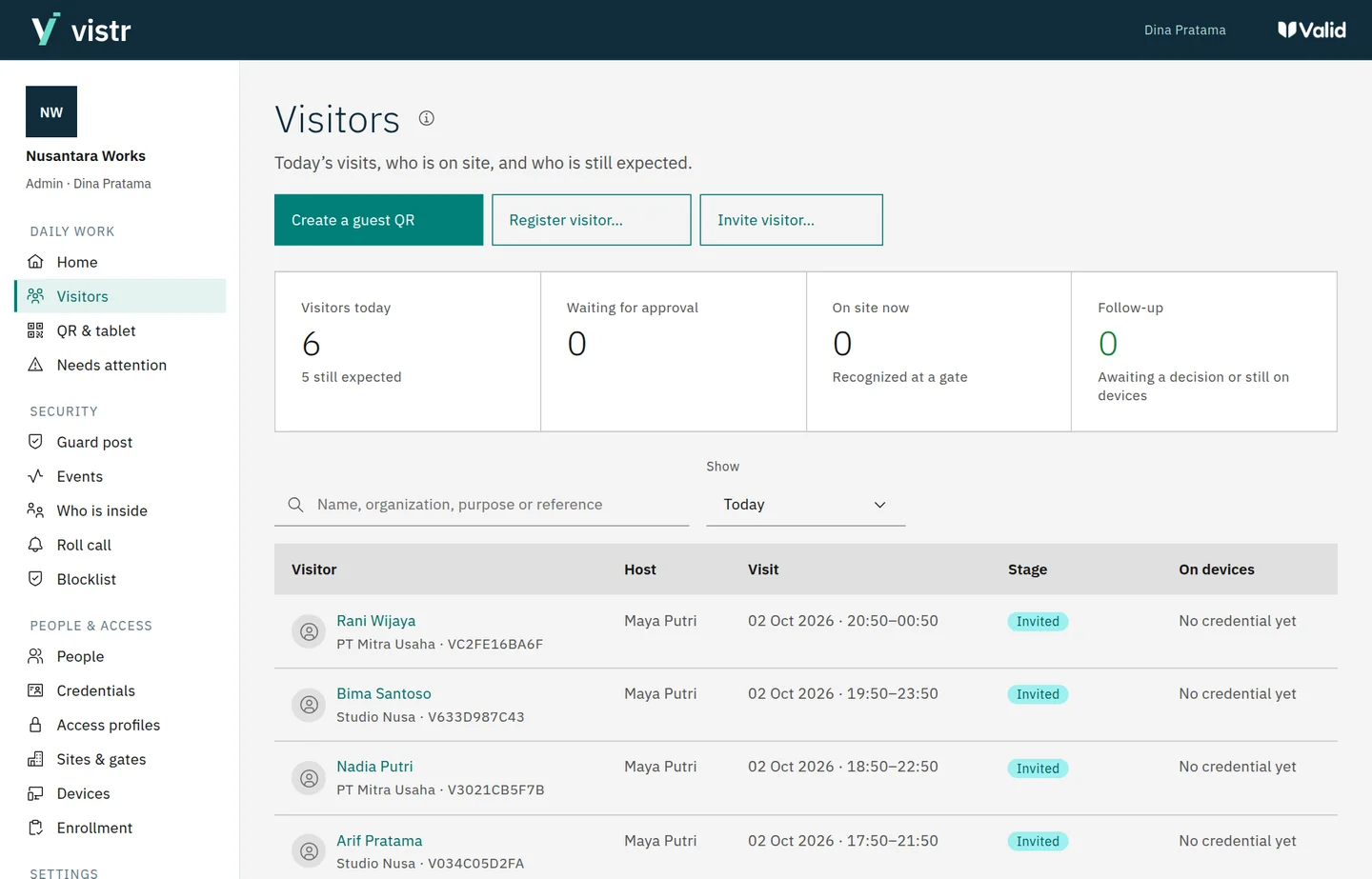Click the Credentials card icon

(x=35, y=690)
